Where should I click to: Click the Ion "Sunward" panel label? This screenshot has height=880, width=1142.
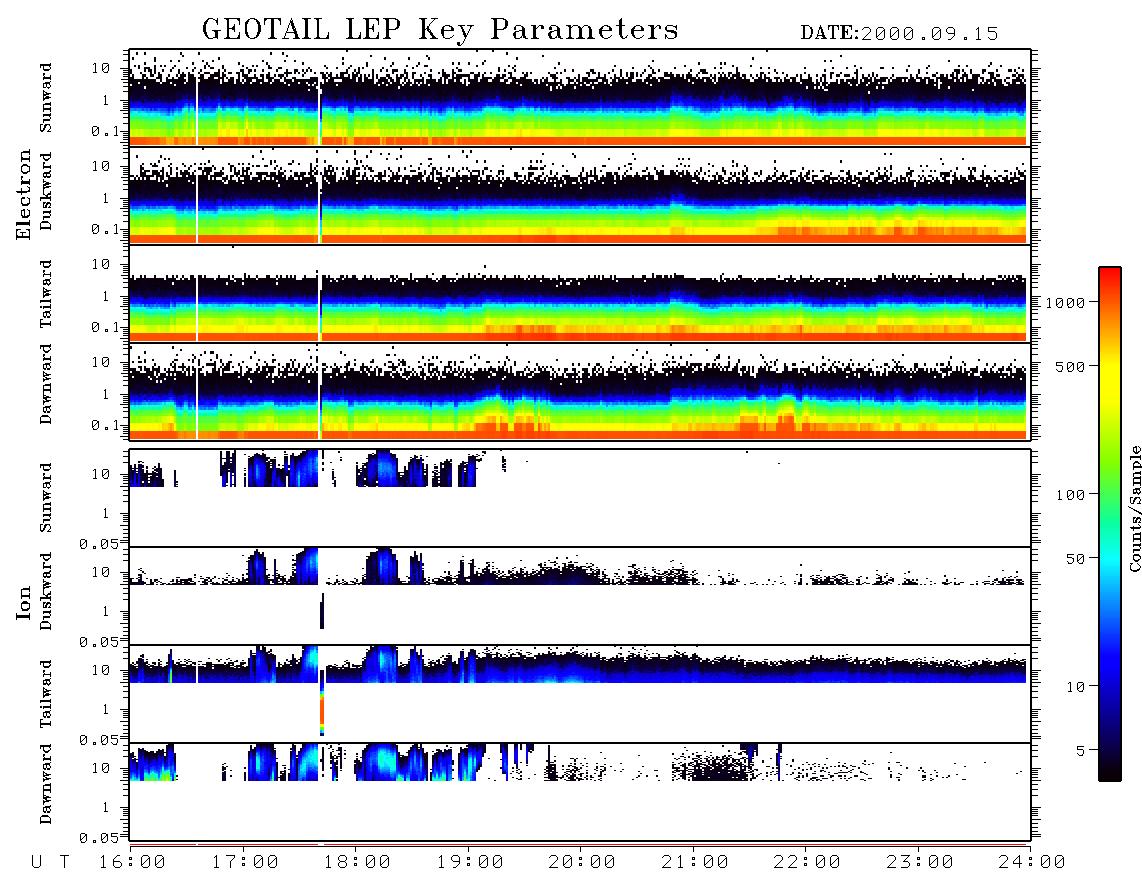pyautogui.click(x=46, y=498)
